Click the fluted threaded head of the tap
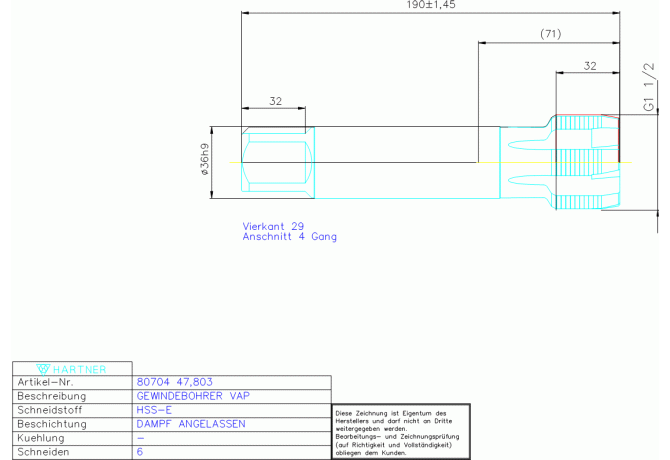Screen dimensions: 670x460 click(x=585, y=161)
